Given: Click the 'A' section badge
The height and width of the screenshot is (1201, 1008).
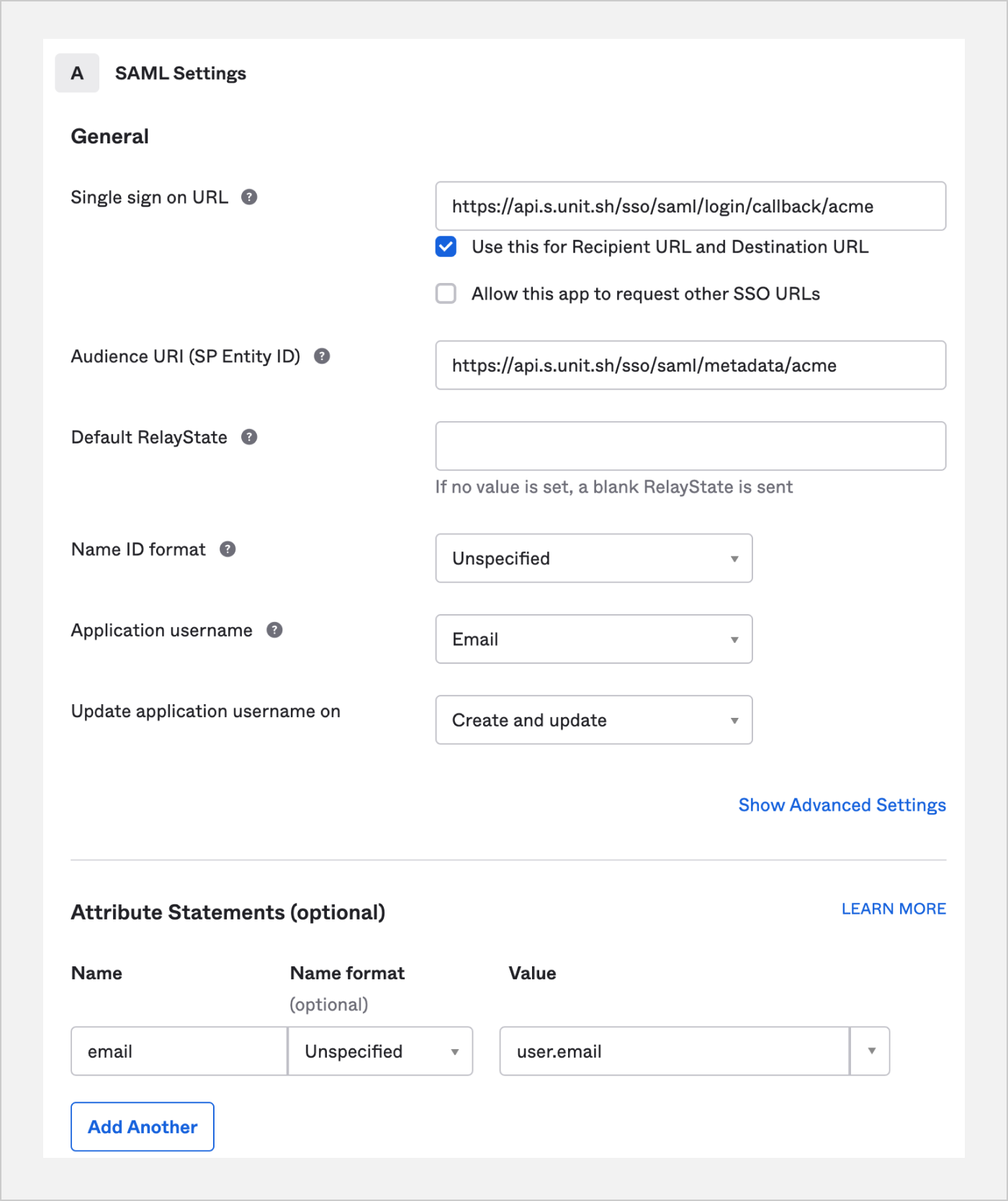Looking at the screenshot, I should (x=77, y=73).
